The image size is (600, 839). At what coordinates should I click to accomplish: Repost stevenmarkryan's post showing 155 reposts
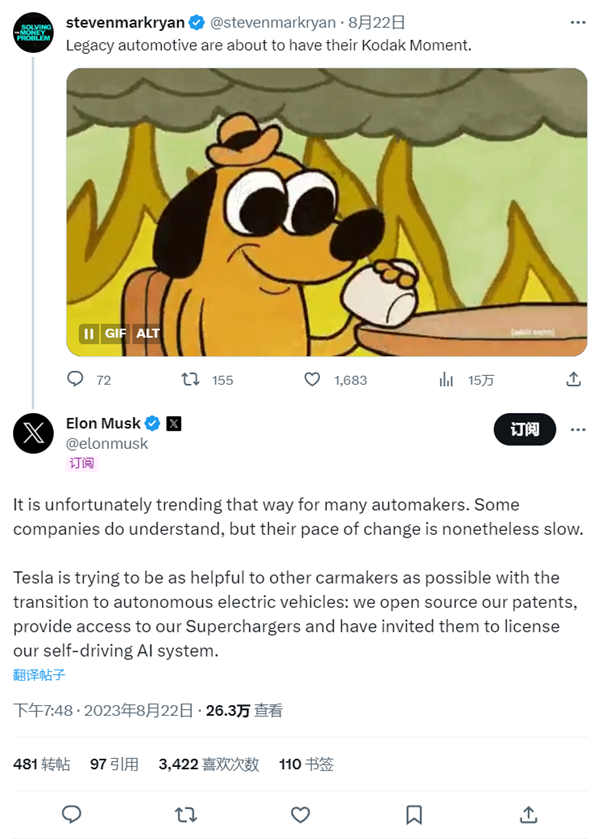pos(189,380)
